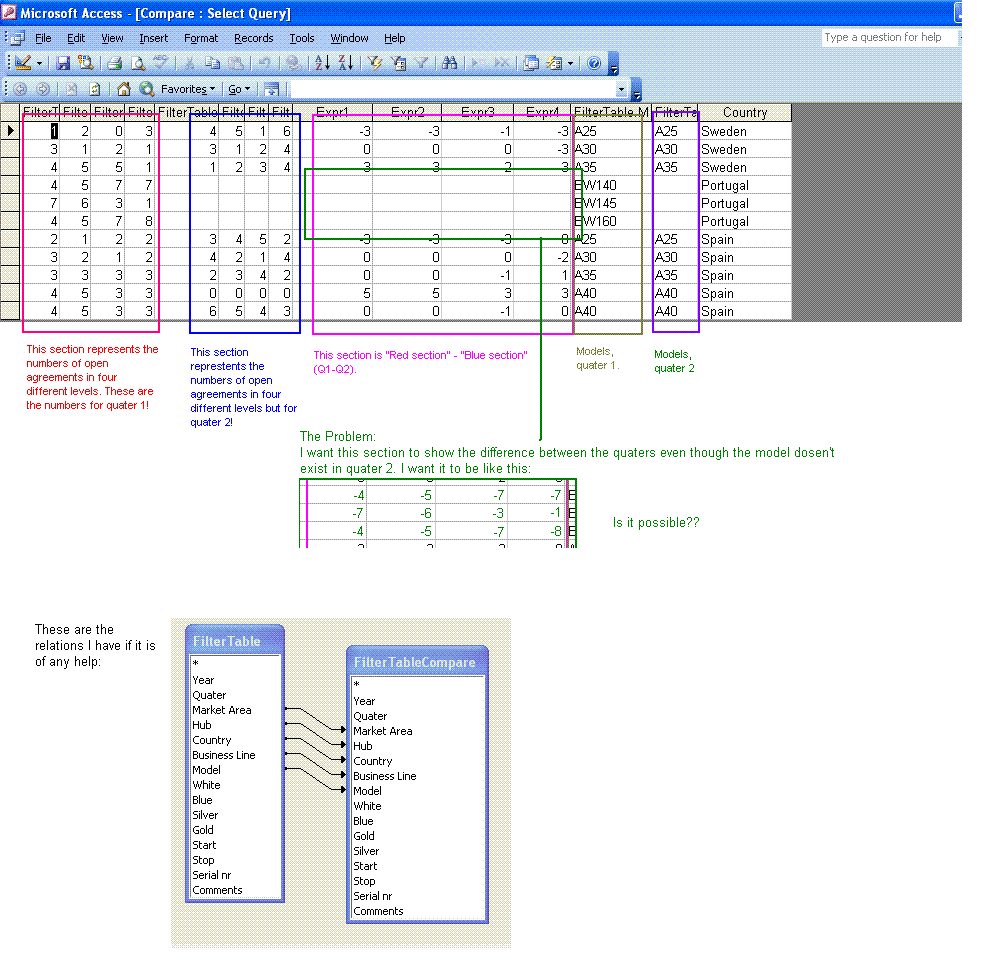Click the New Object toolbar icon
The width and height of the screenshot is (1002, 962).
tap(554, 63)
